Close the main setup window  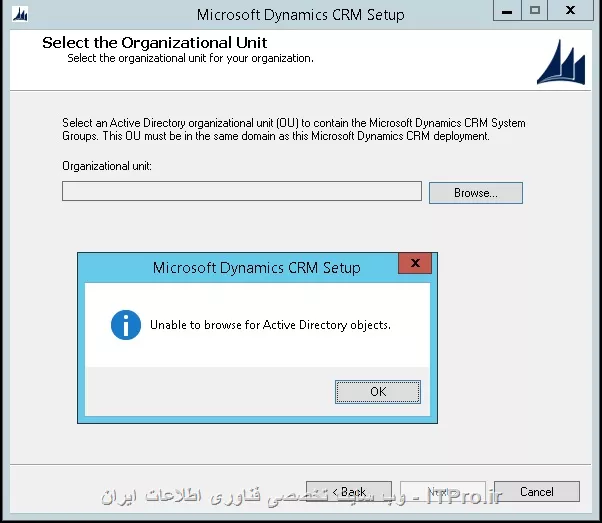pyautogui.click(x=571, y=10)
